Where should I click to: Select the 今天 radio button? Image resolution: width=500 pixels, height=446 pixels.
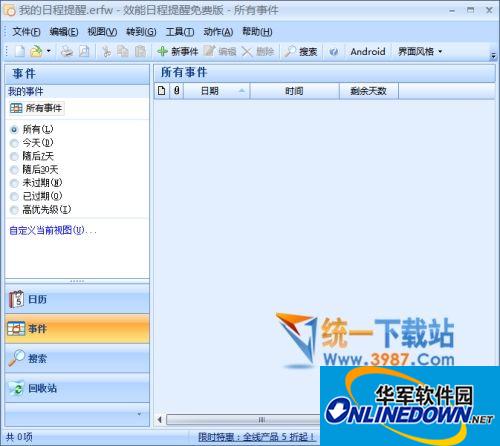click(14, 143)
